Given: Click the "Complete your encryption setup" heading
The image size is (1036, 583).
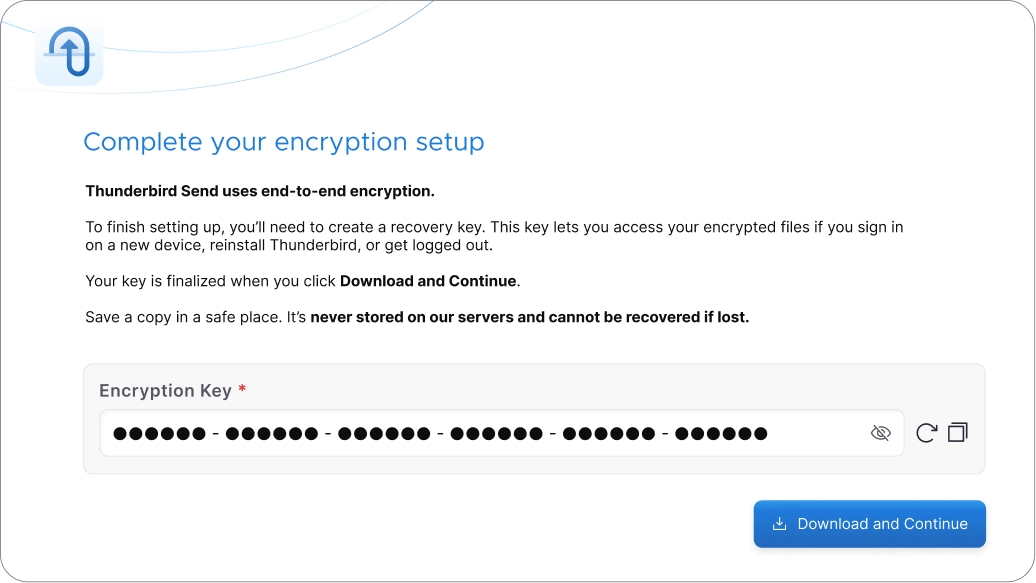Looking at the screenshot, I should click(283, 142).
